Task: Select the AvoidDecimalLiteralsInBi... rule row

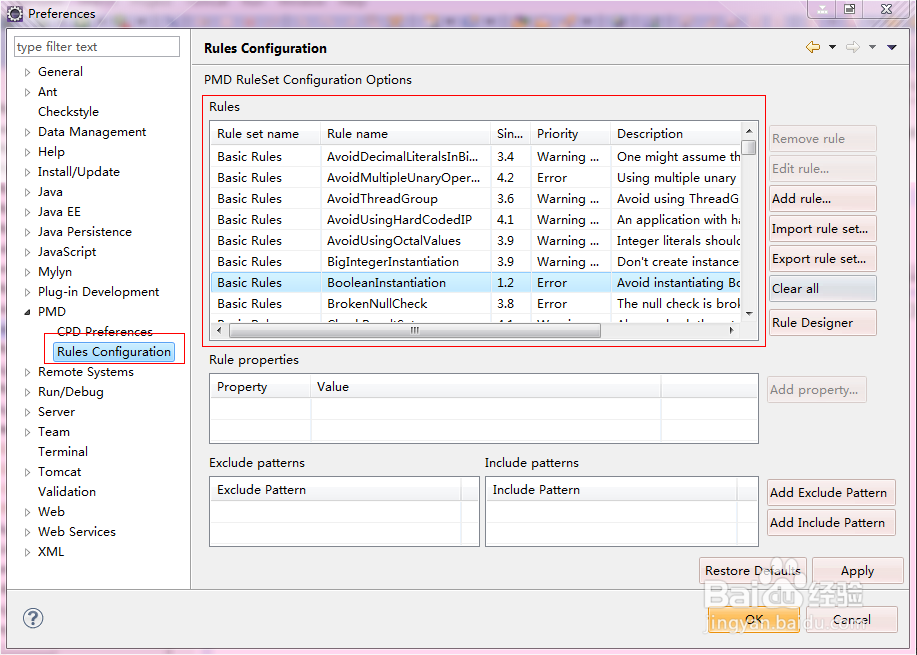Action: tap(475, 157)
